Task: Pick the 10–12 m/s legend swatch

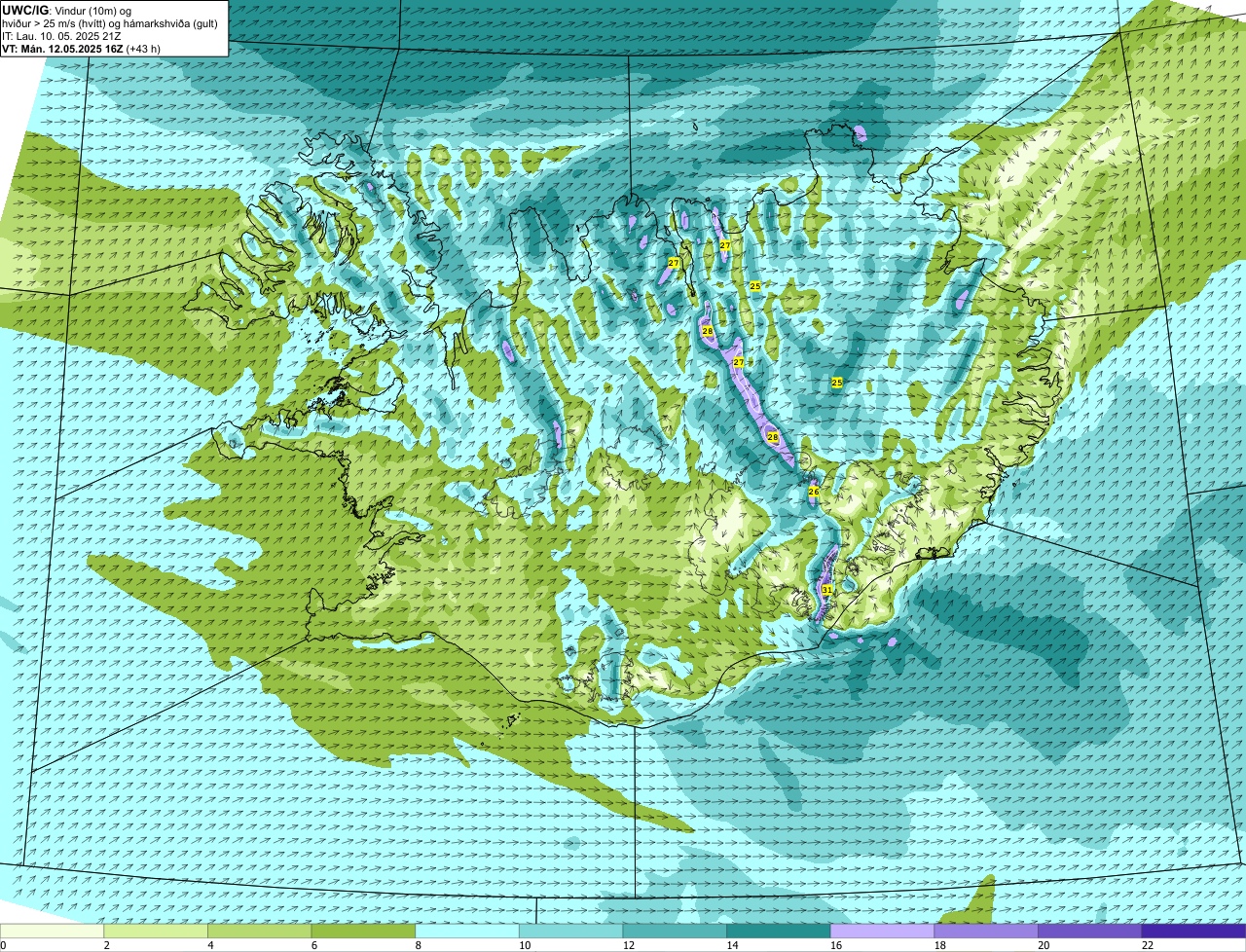Action: 570,931
